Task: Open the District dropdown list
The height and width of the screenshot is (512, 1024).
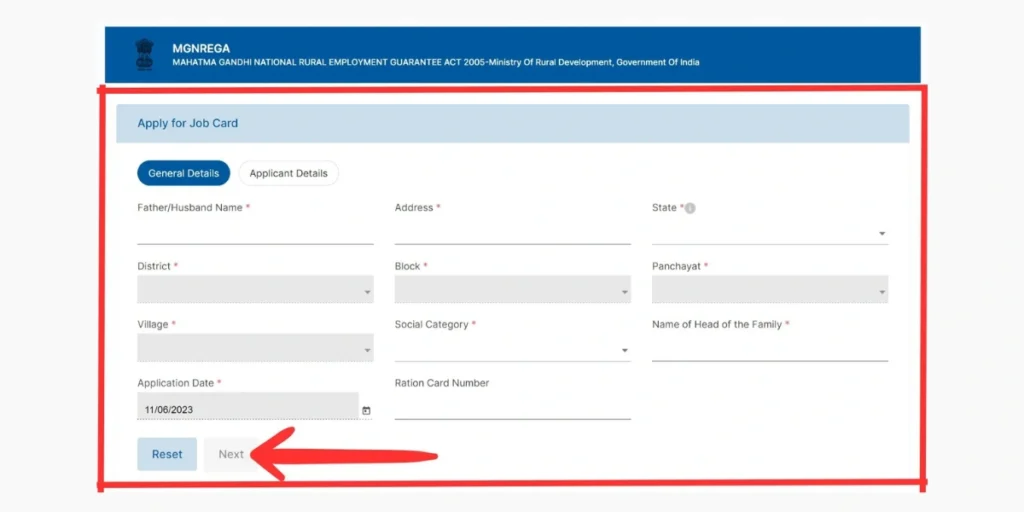Action: (x=255, y=290)
